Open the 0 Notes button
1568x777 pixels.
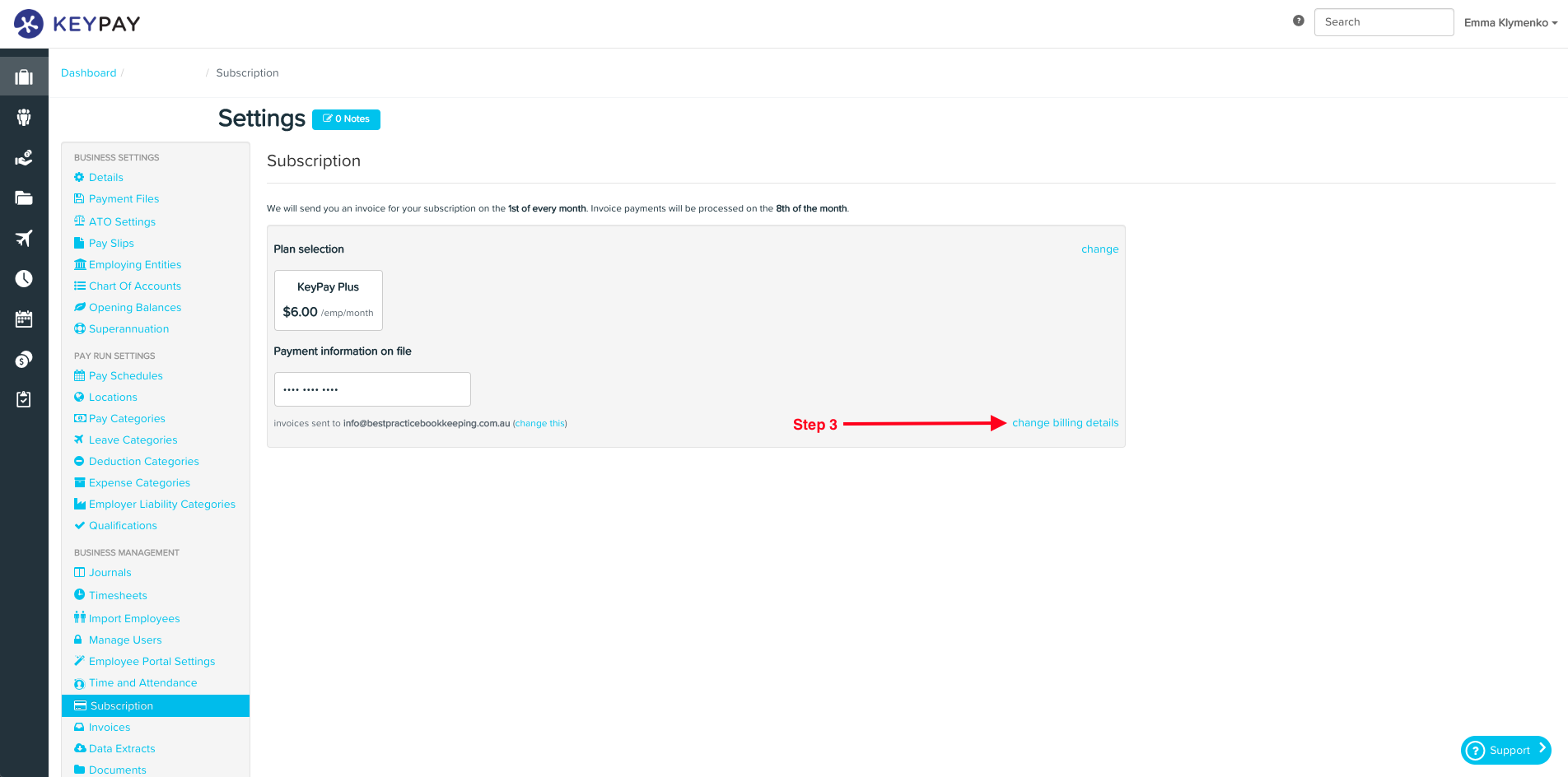(346, 119)
